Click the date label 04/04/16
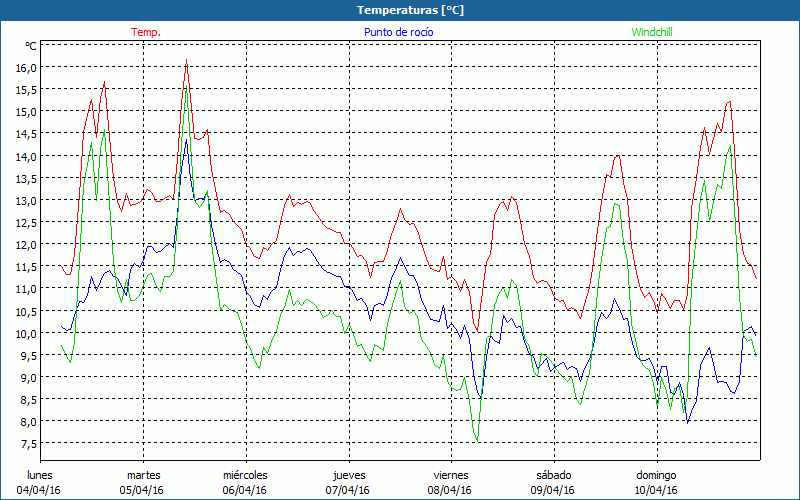This screenshot has height=500, width=800. point(40,490)
